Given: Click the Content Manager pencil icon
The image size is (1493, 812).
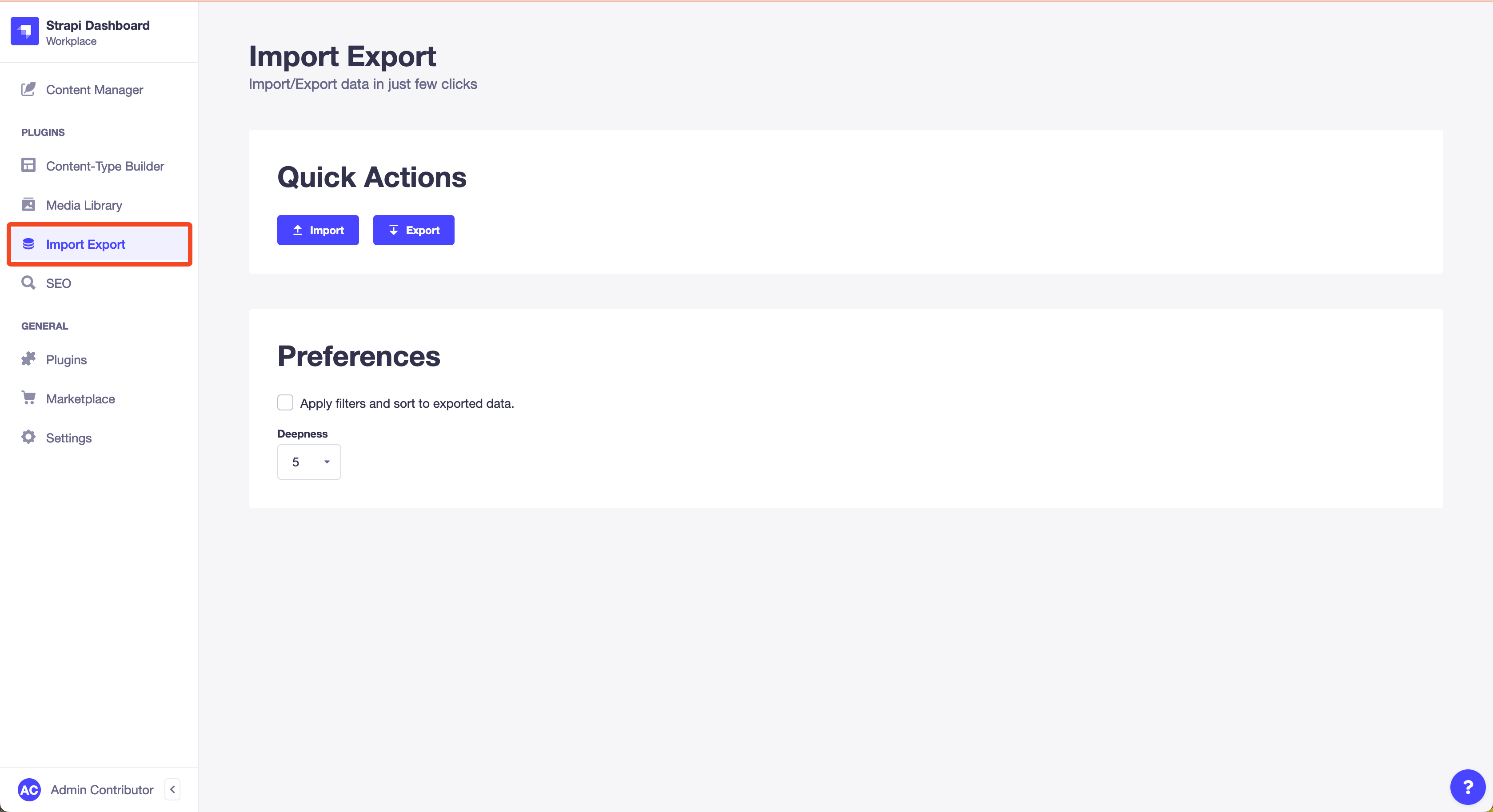Looking at the screenshot, I should [x=28, y=89].
